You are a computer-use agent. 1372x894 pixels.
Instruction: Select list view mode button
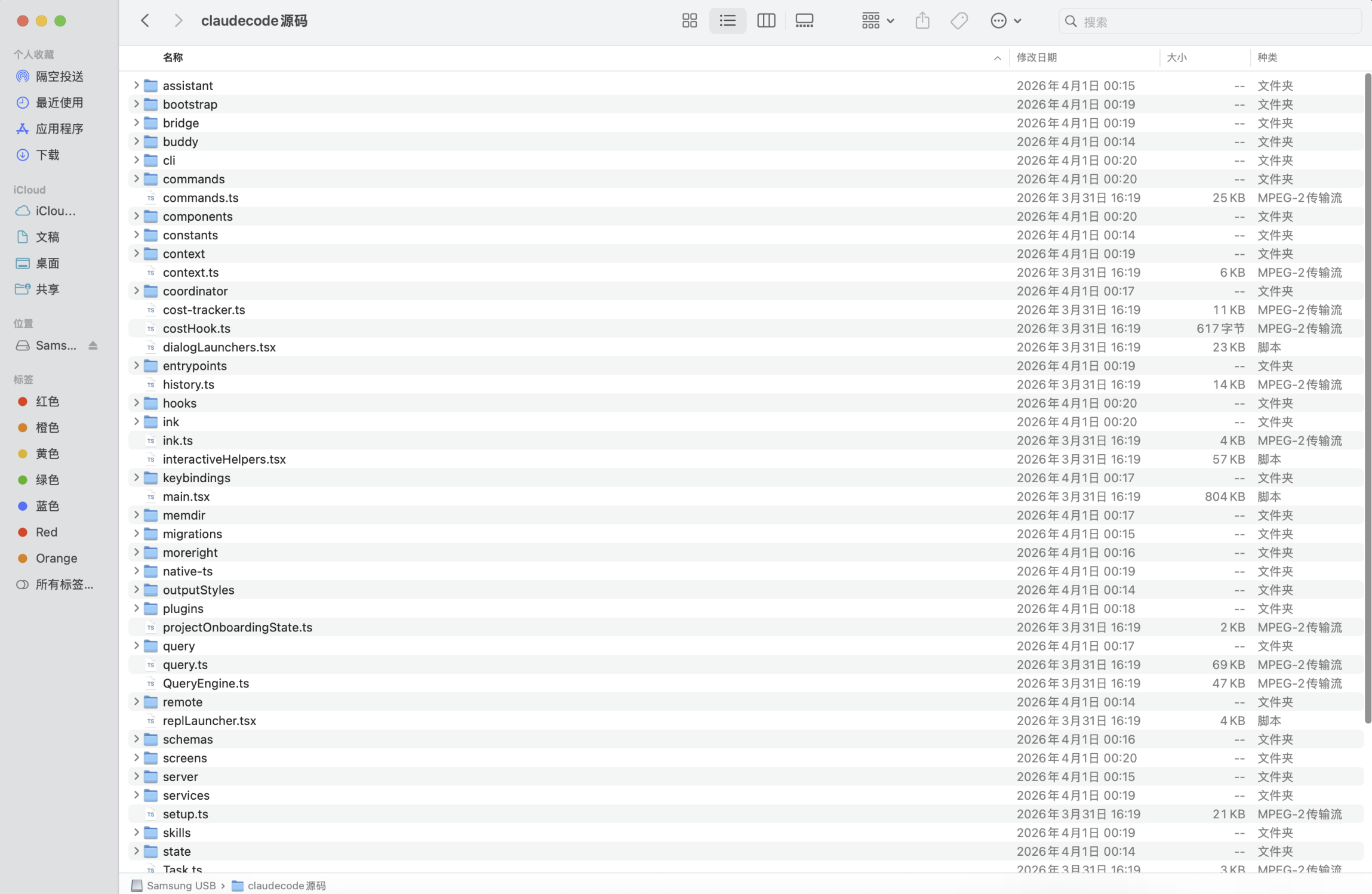(x=727, y=21)
